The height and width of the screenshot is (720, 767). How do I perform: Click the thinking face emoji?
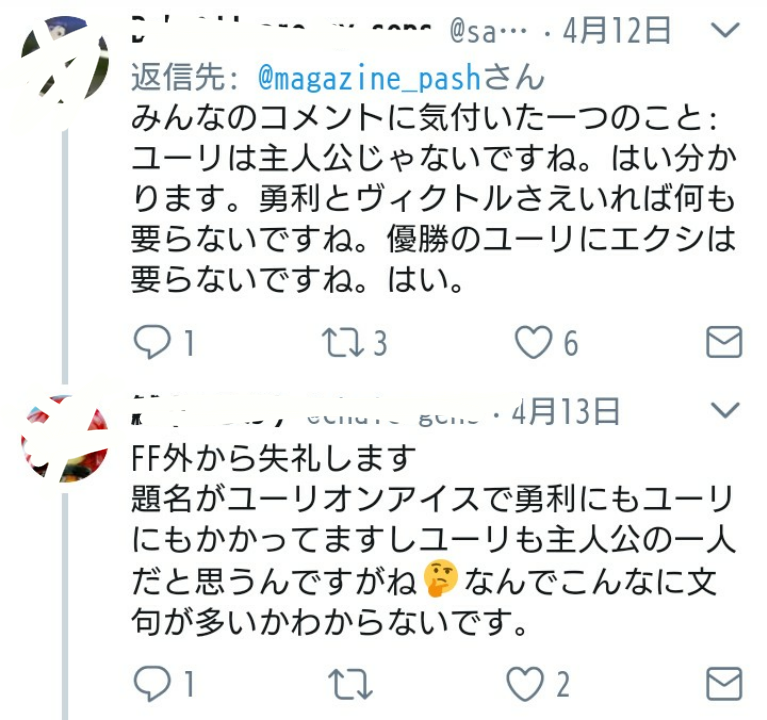441,578
